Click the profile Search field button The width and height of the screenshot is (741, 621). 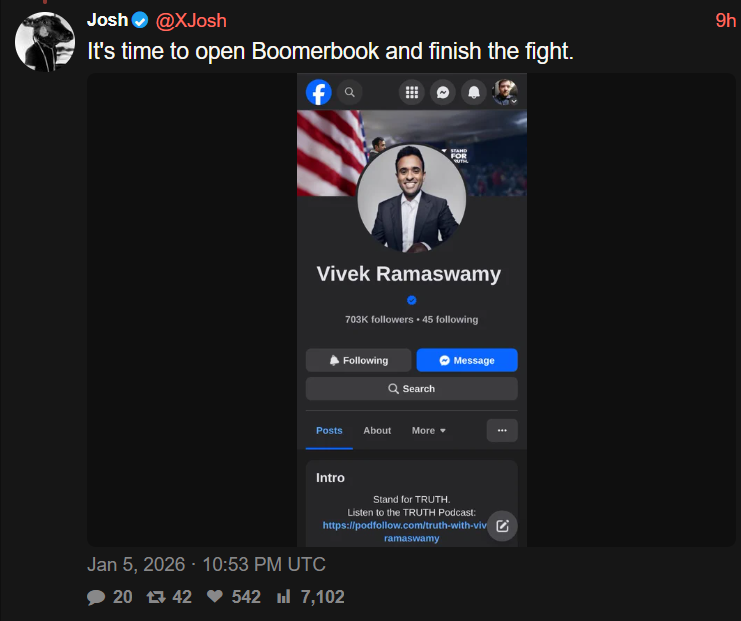point(412,388)
